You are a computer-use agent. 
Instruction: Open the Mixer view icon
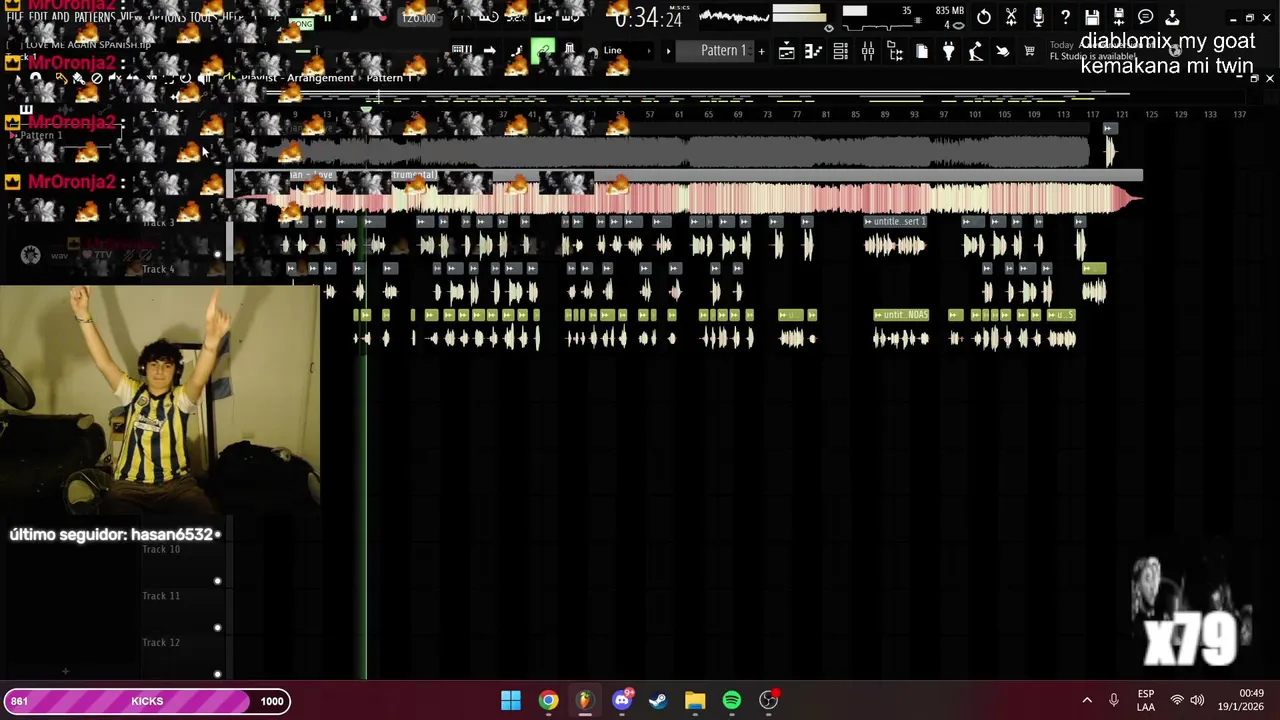tap(868, 51)
